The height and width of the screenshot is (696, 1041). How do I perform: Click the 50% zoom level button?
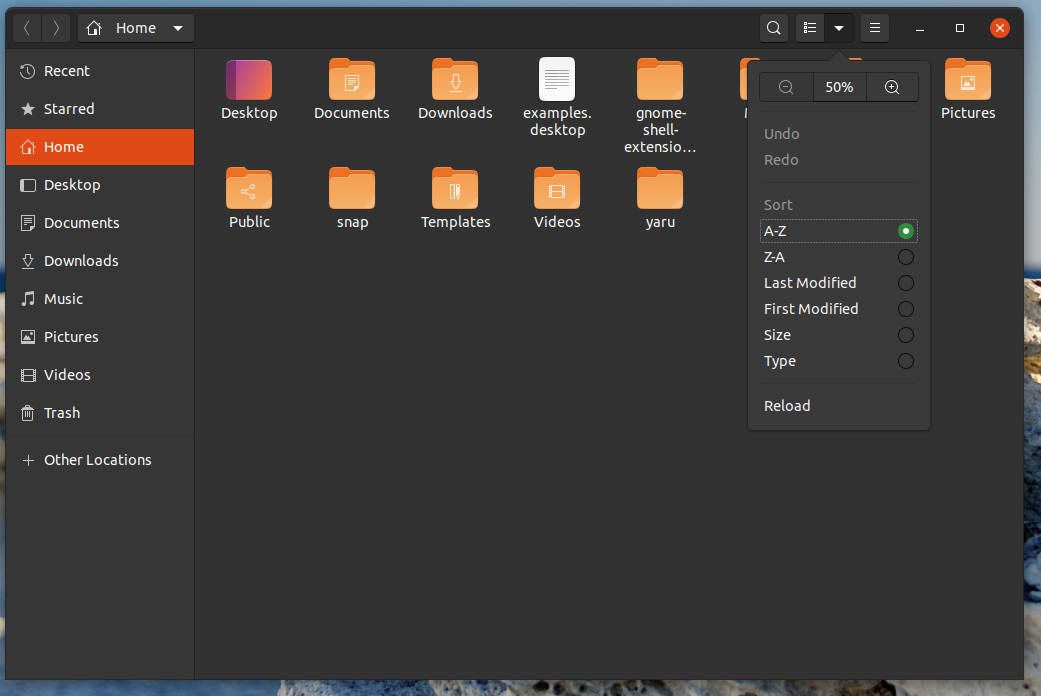839,87
